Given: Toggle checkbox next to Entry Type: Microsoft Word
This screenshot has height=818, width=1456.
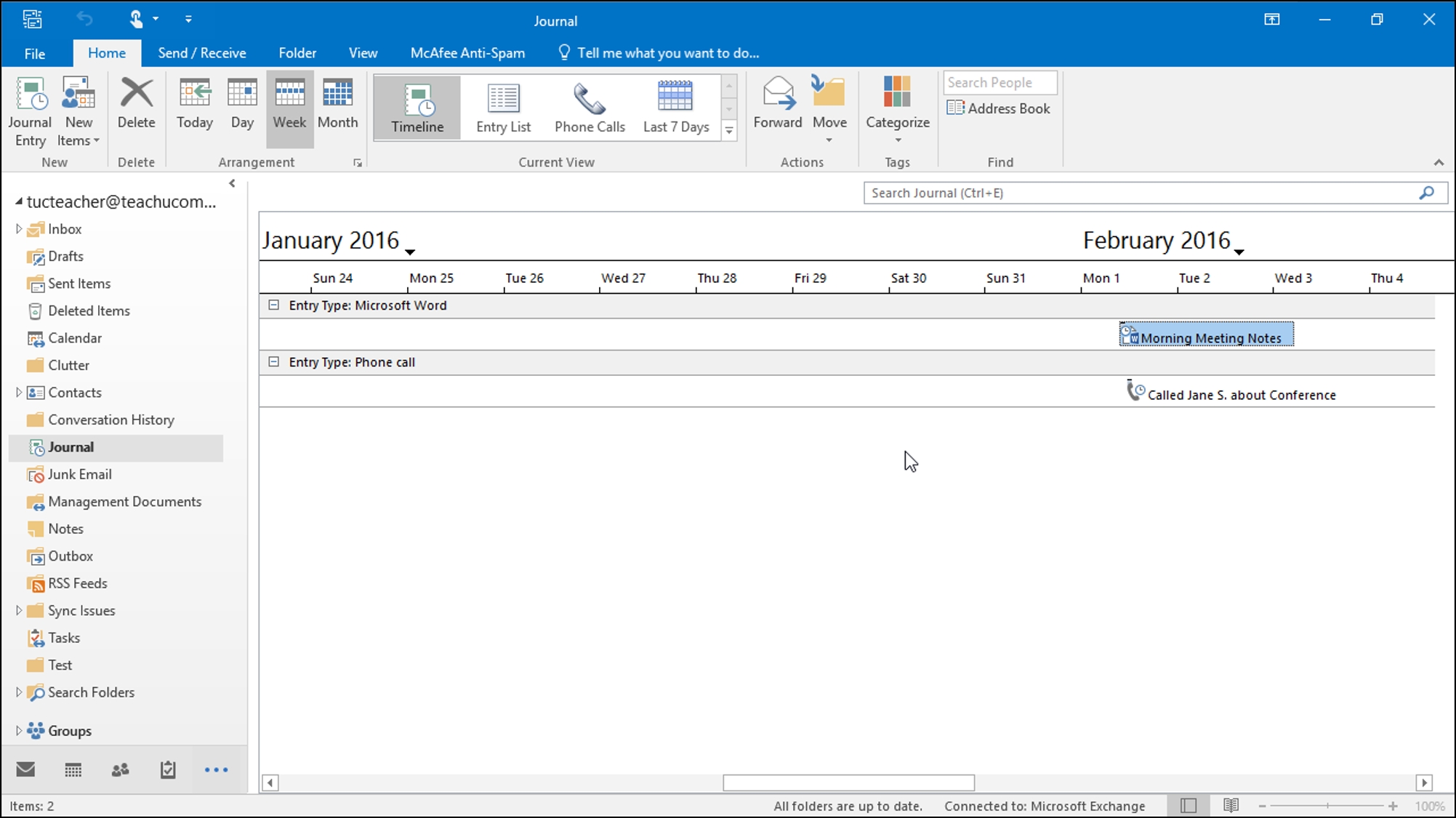Looking at the screenshot, I should (x=273, y=304).
